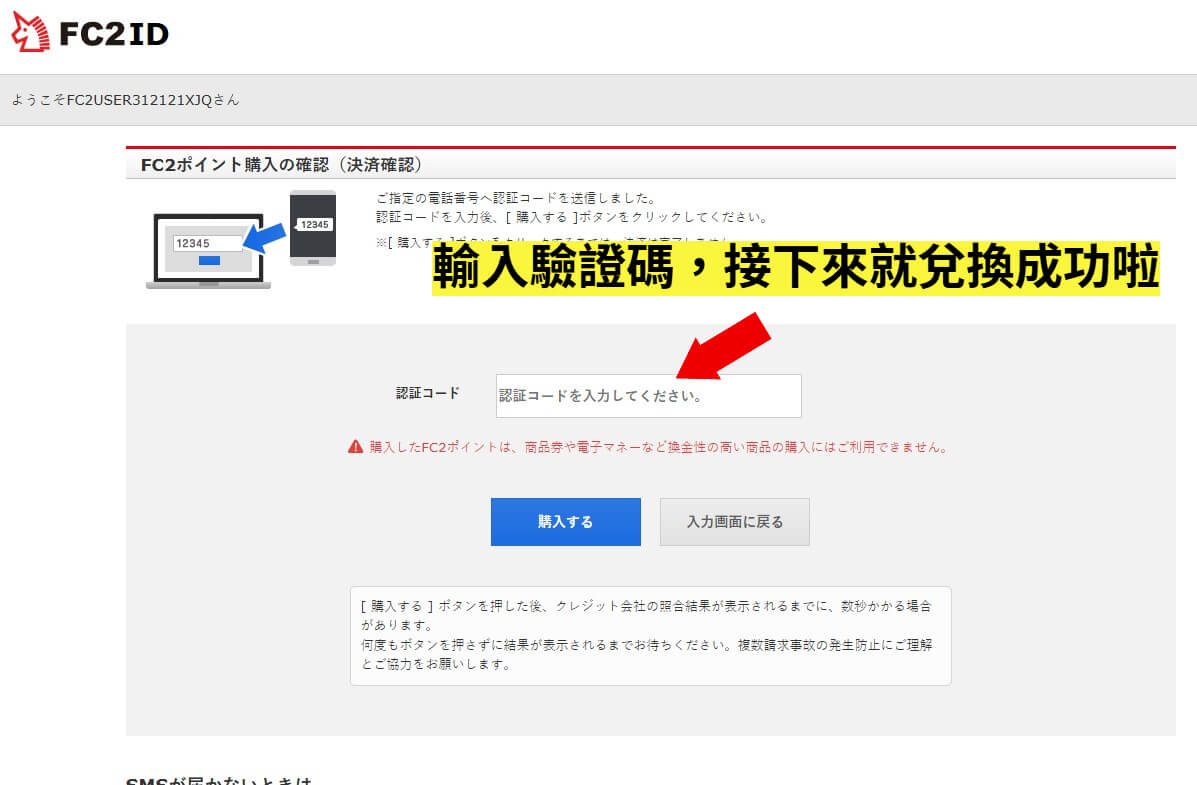Click the 入力画面に戻る return button
1197x785 pixels.
(x=734, y=521)
